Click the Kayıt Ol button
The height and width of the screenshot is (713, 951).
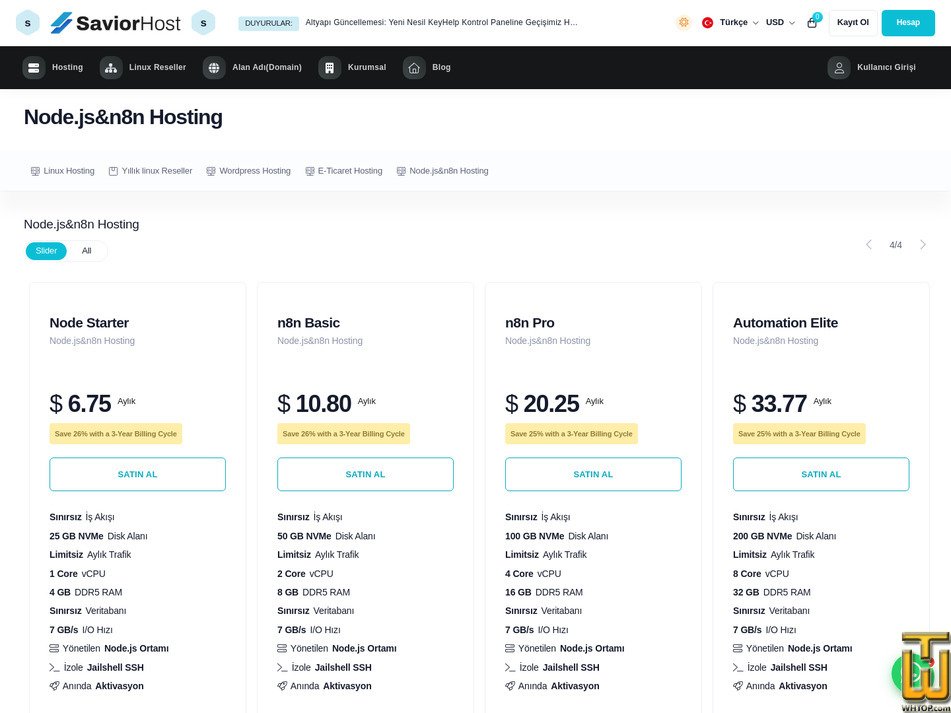(x=853, y=22)
